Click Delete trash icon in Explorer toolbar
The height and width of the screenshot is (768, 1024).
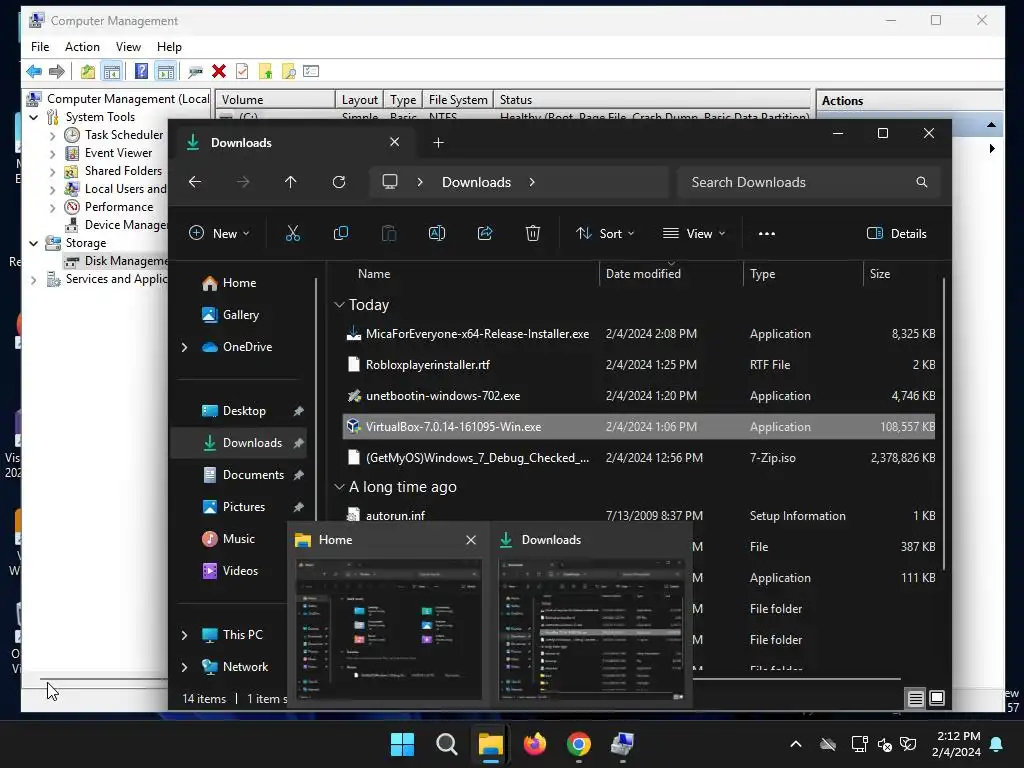click(533, 233)
